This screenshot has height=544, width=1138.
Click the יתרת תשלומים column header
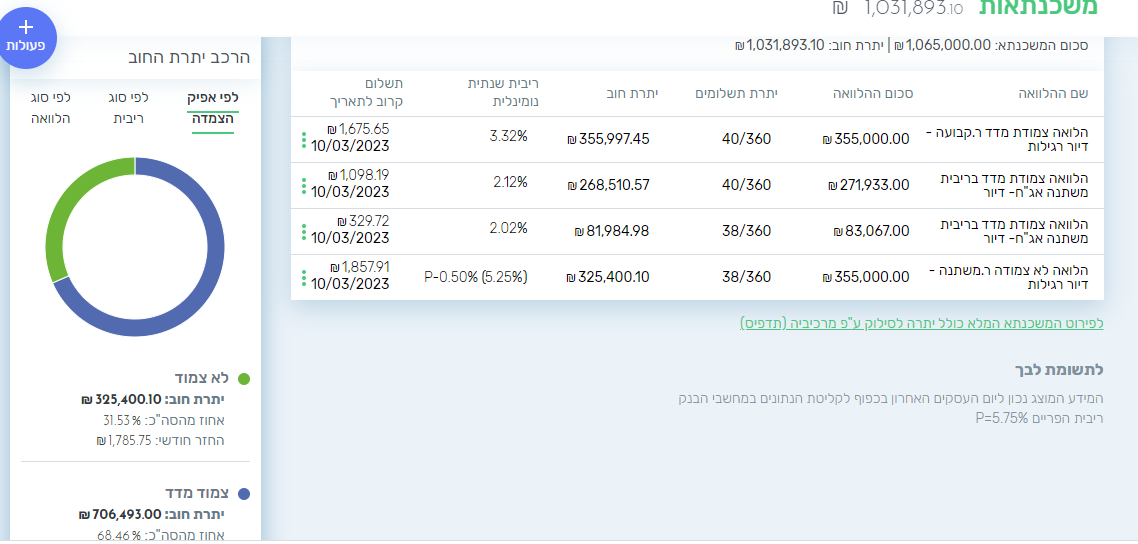(x=737, y=93)
